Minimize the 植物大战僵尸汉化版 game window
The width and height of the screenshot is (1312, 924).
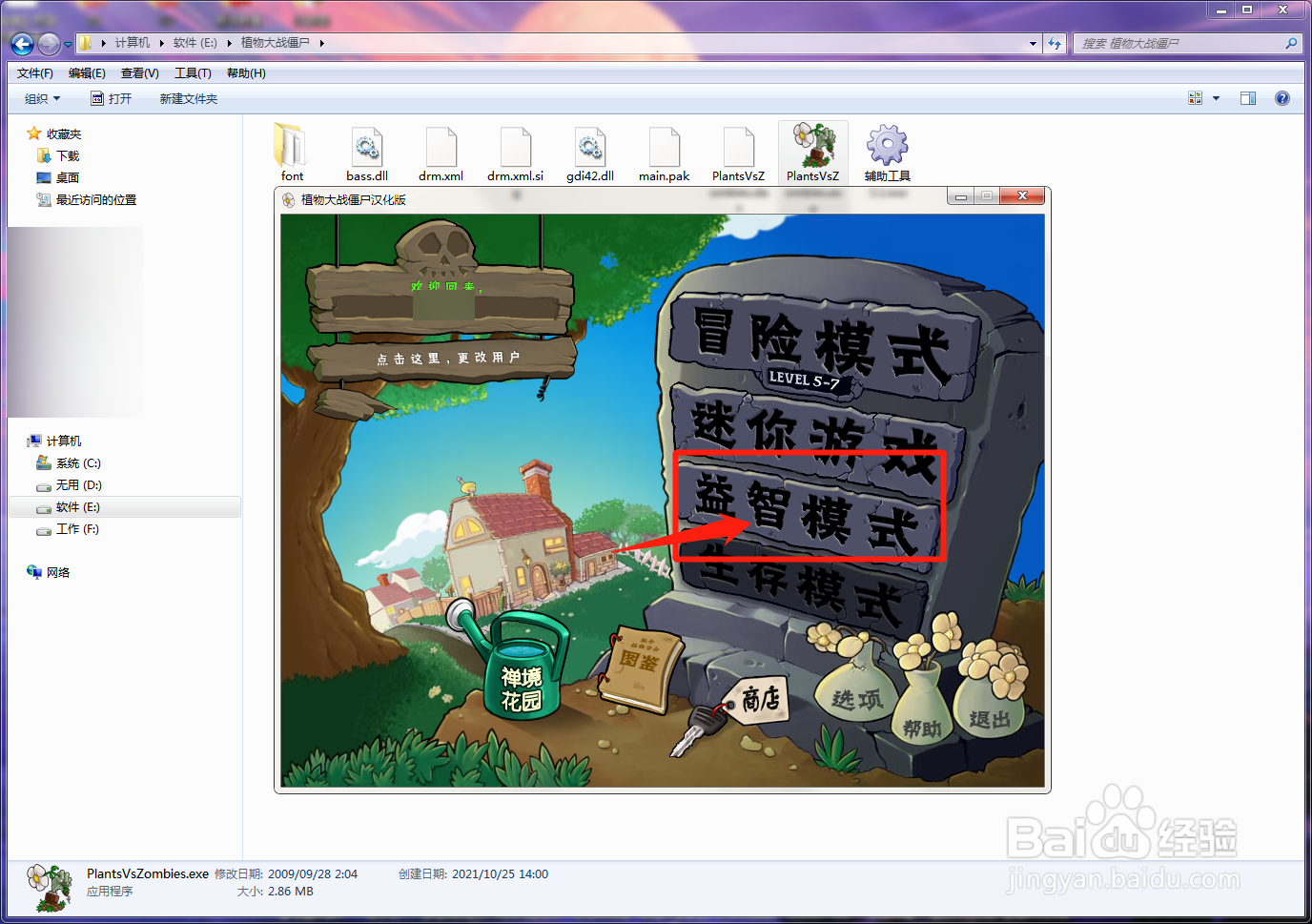click(x=961, y=196)
